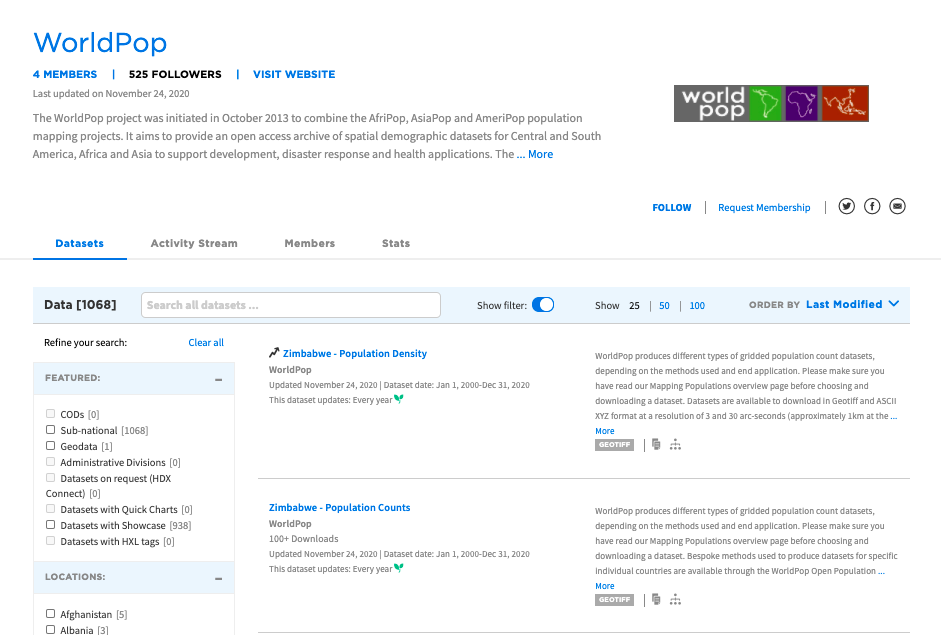Select the Afghanistan location checkbox
Viewport: 941px width, 635px height.
[51, 614]
